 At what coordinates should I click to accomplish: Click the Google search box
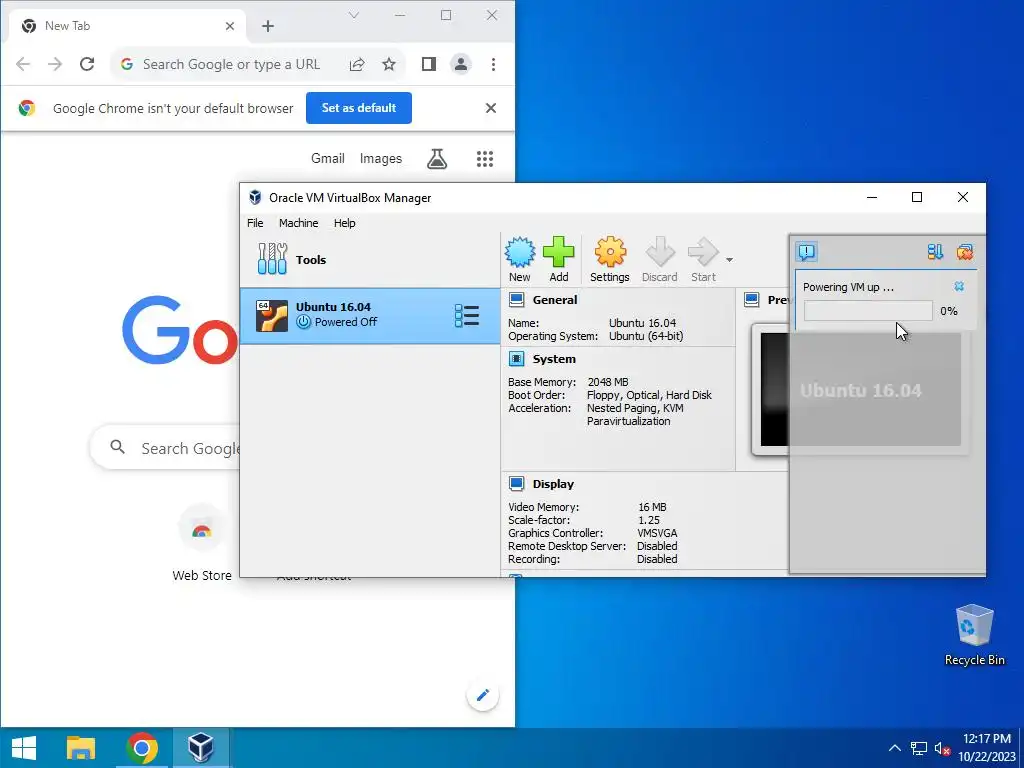[x=165, y=448]
